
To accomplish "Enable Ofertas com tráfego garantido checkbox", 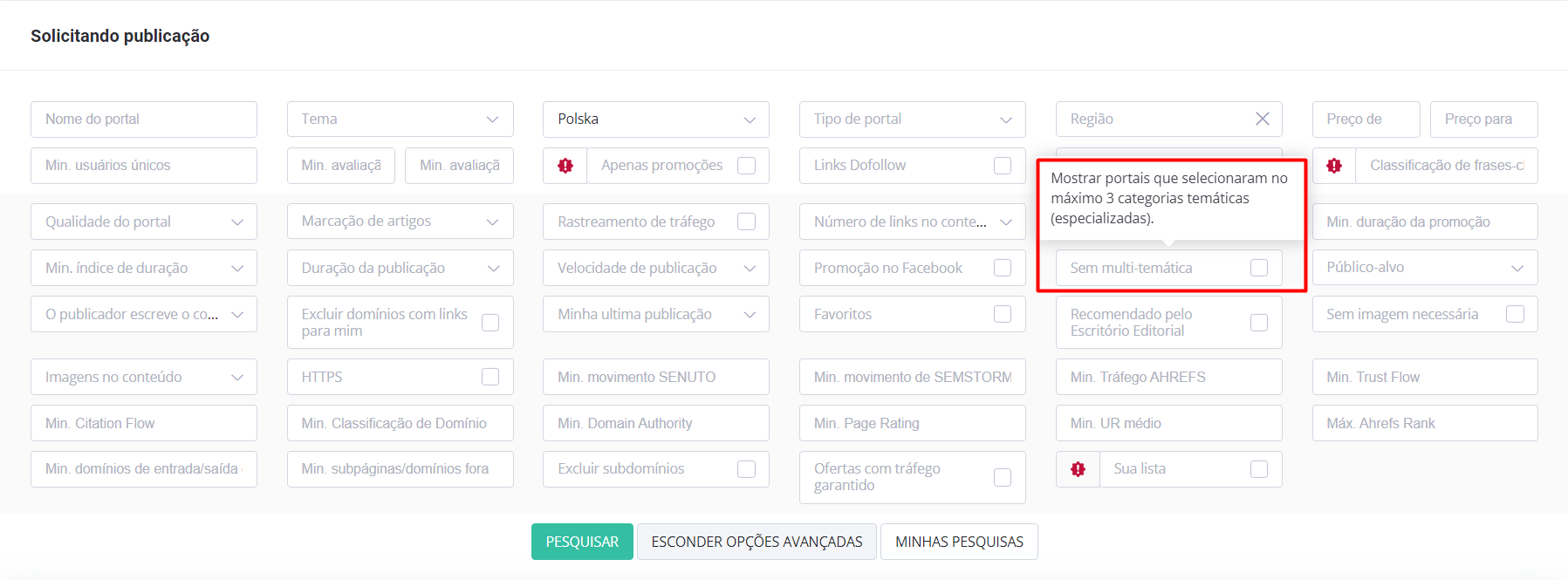I will 1003,477.
